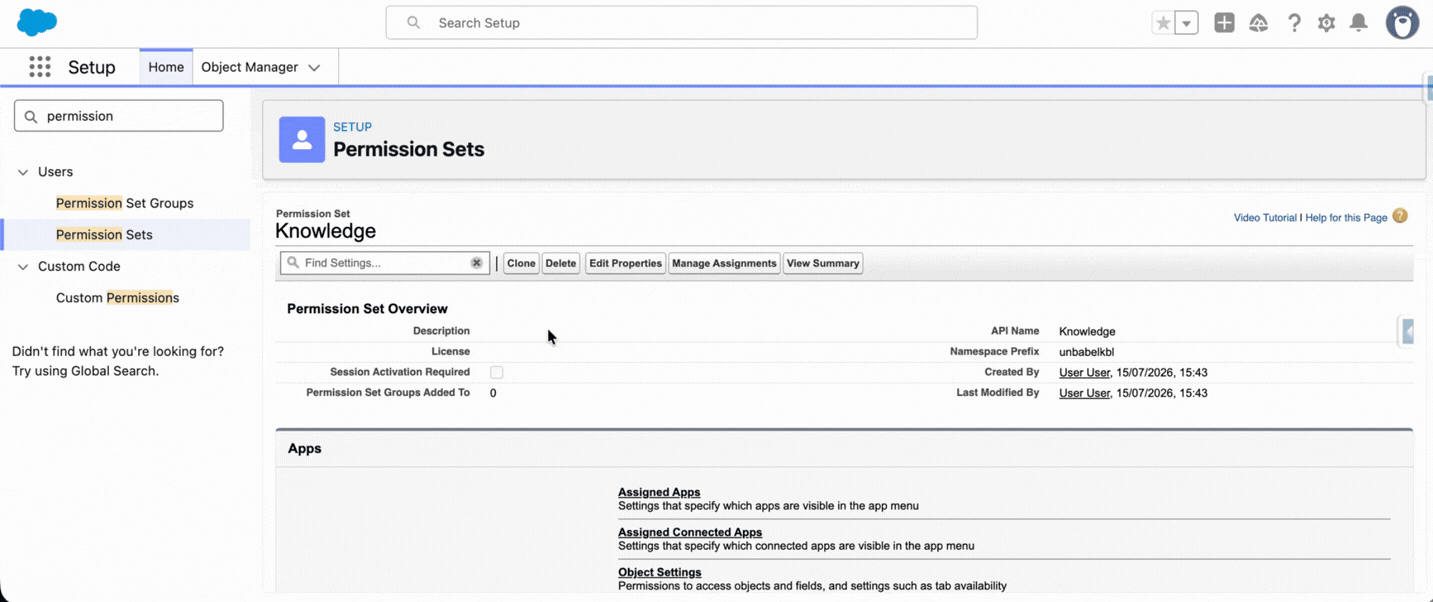Expand the Object Manager tab dropdown arrow

click(x=314, y=68)
